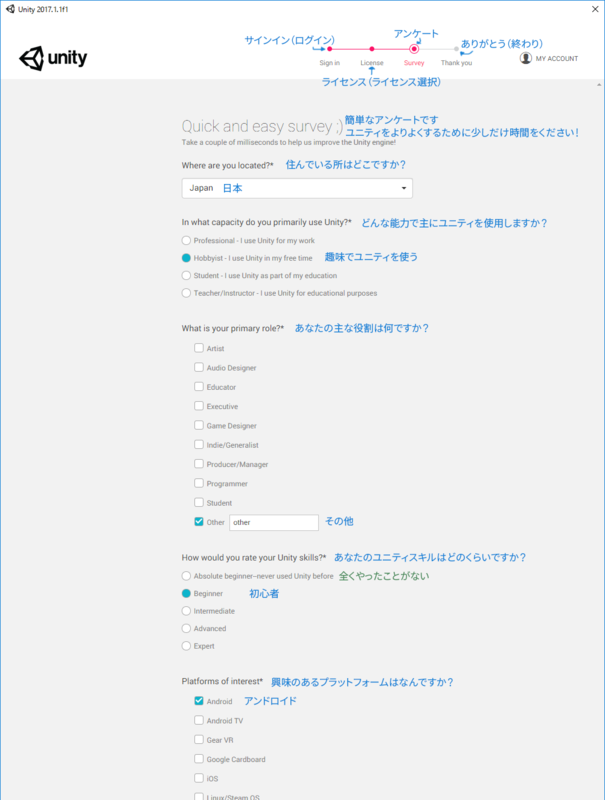
Task: Choose the Teacher/Instructor option
Action: (186, 293)
